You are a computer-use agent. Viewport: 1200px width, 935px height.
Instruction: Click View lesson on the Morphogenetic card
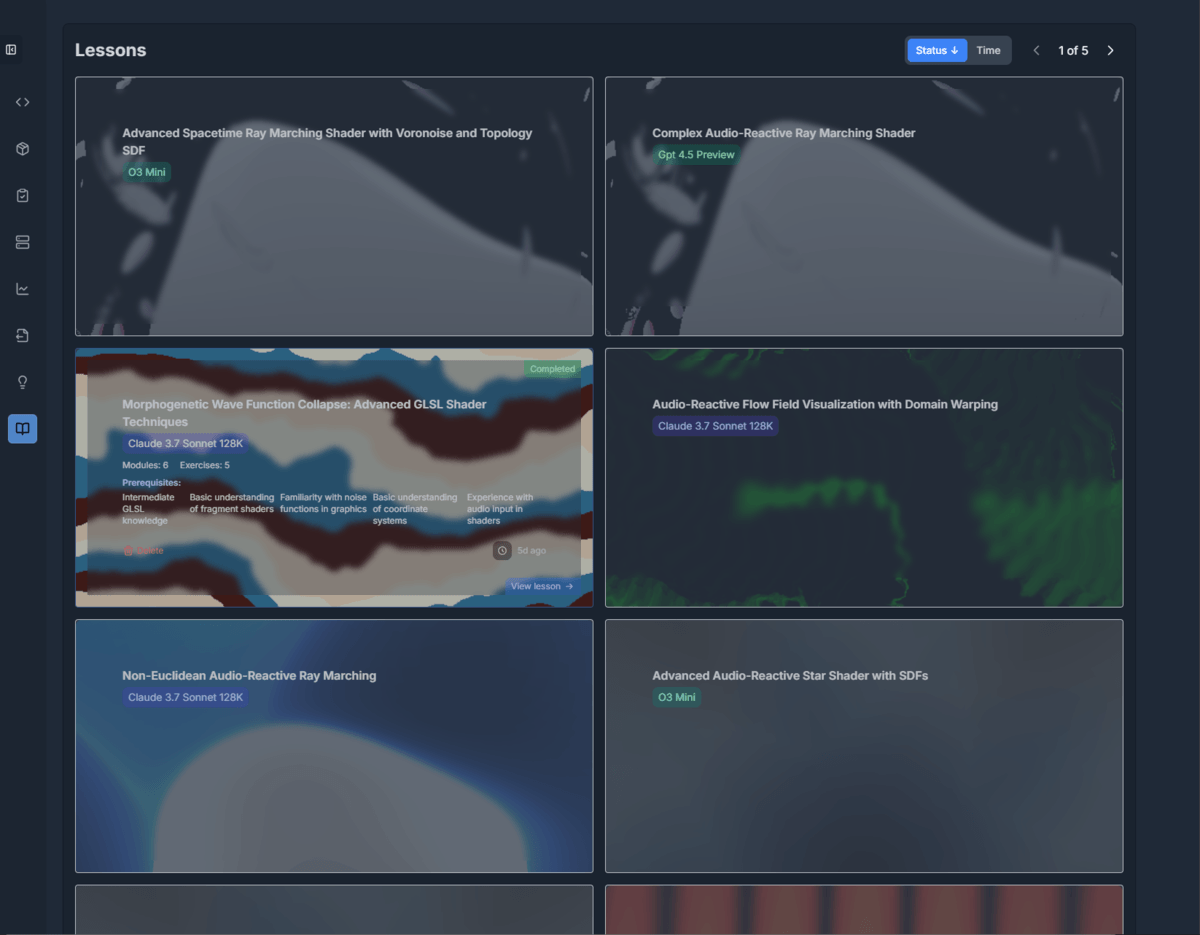click(x=541, y=586)
